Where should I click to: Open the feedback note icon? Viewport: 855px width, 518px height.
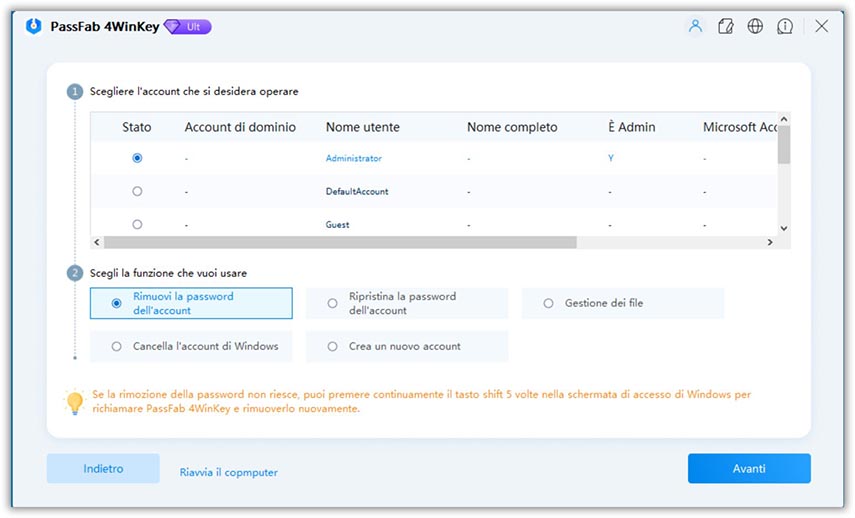(725, 26)
